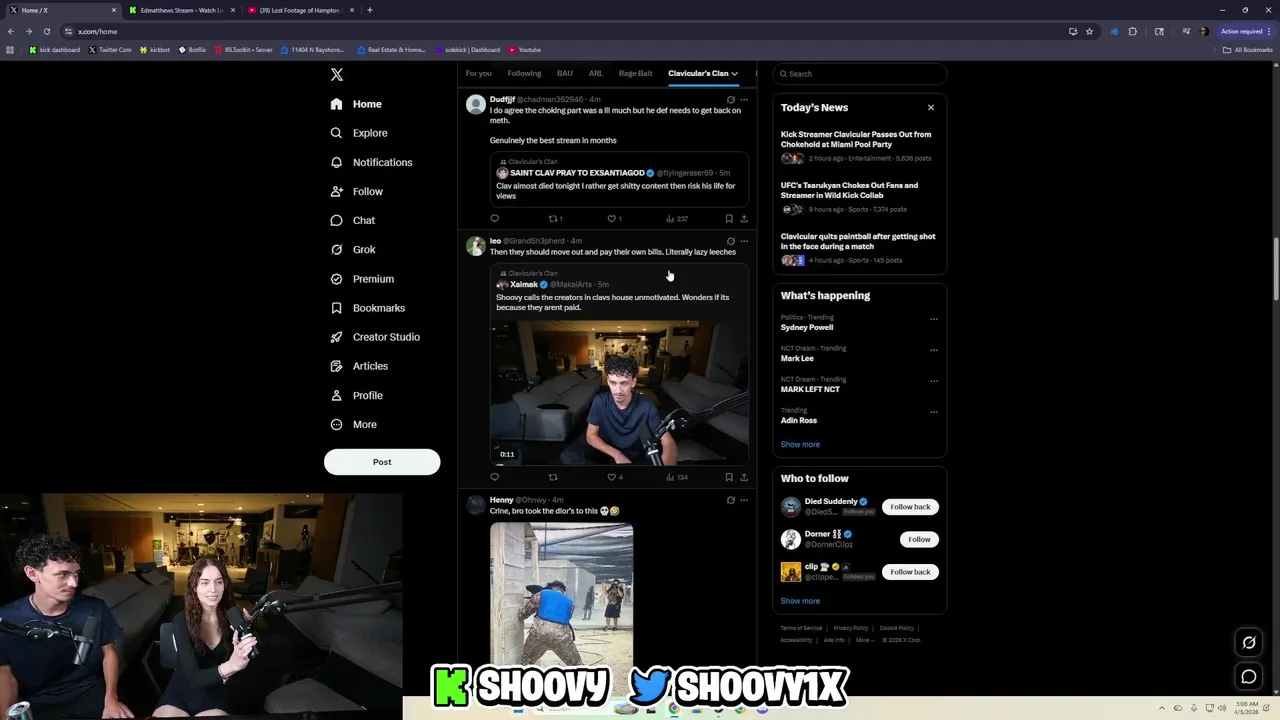Close the Today's News panel
Viewport: 1280px width, 720px height.
tap(930, 107)
